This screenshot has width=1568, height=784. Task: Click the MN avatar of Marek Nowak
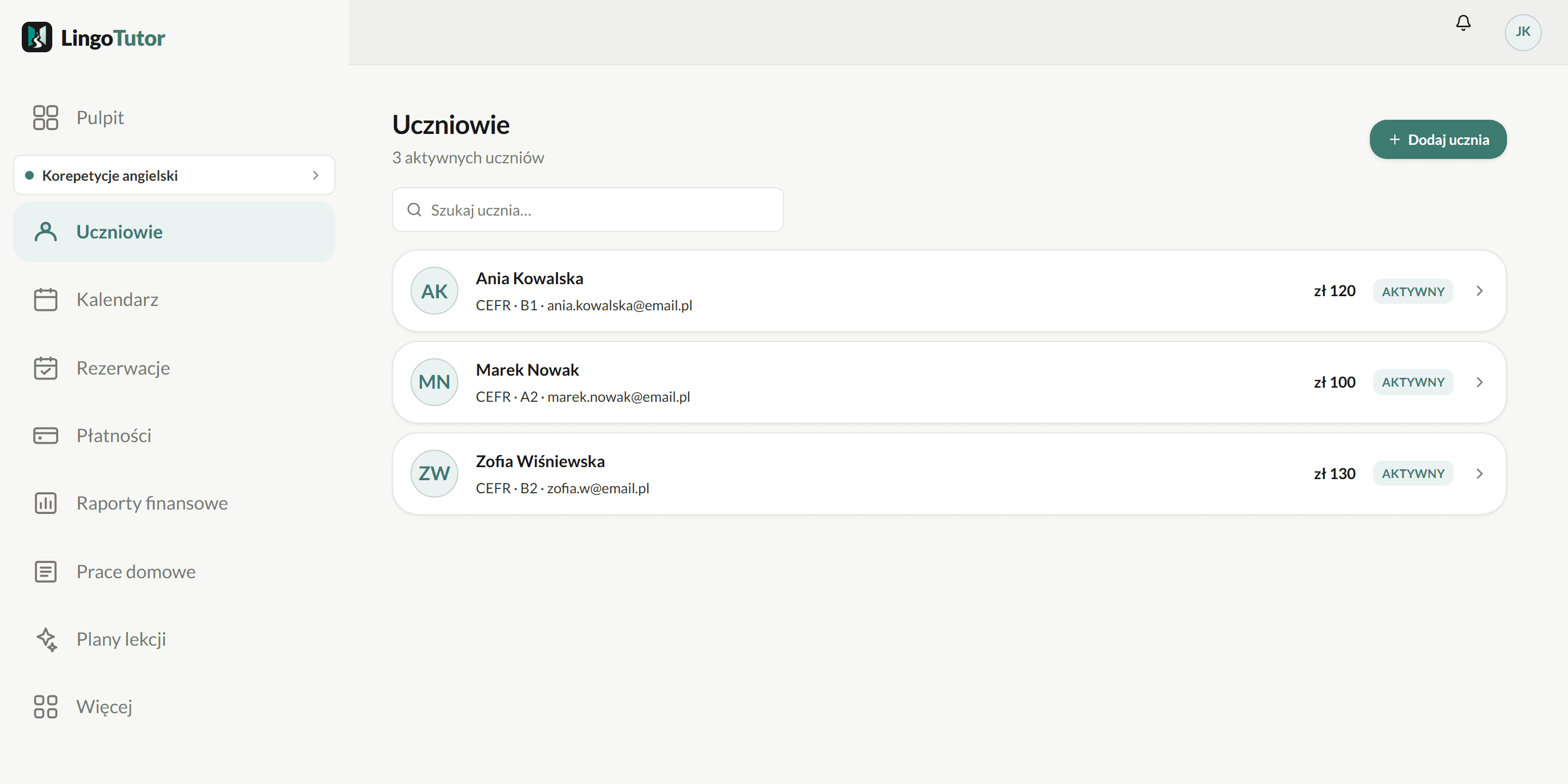(x=434, y=382)
